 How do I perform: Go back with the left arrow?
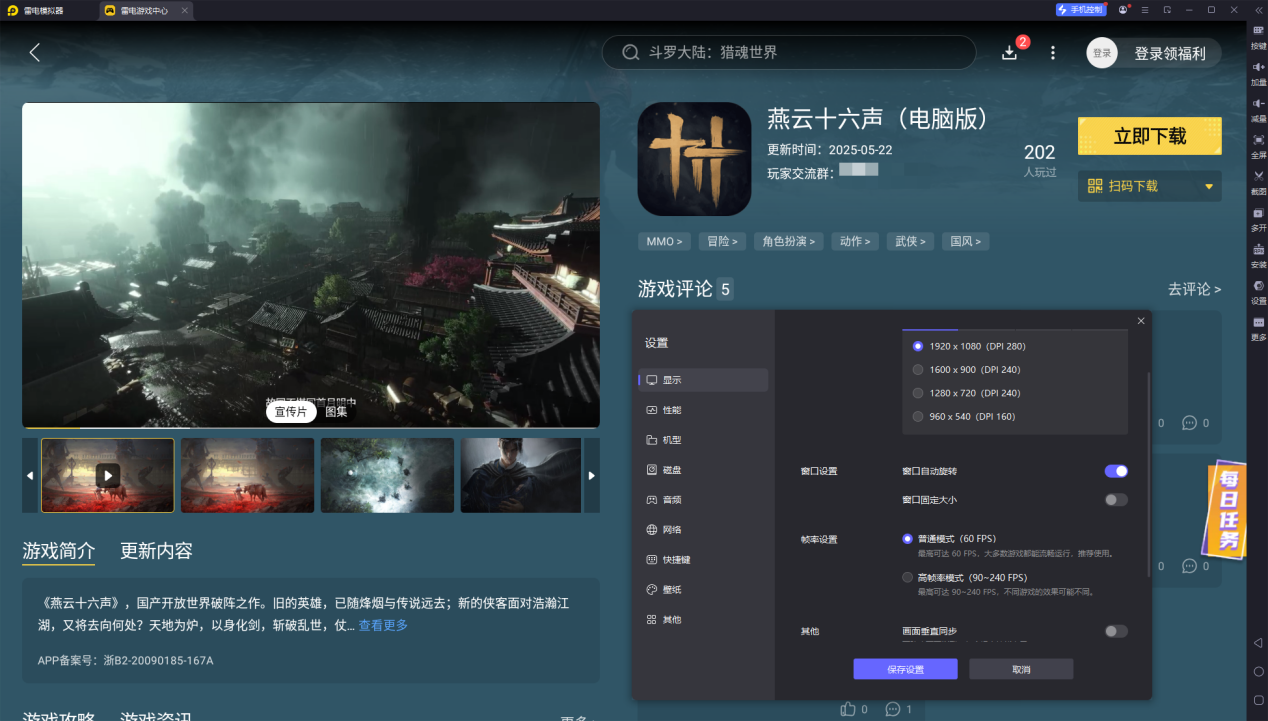(35, 53)
